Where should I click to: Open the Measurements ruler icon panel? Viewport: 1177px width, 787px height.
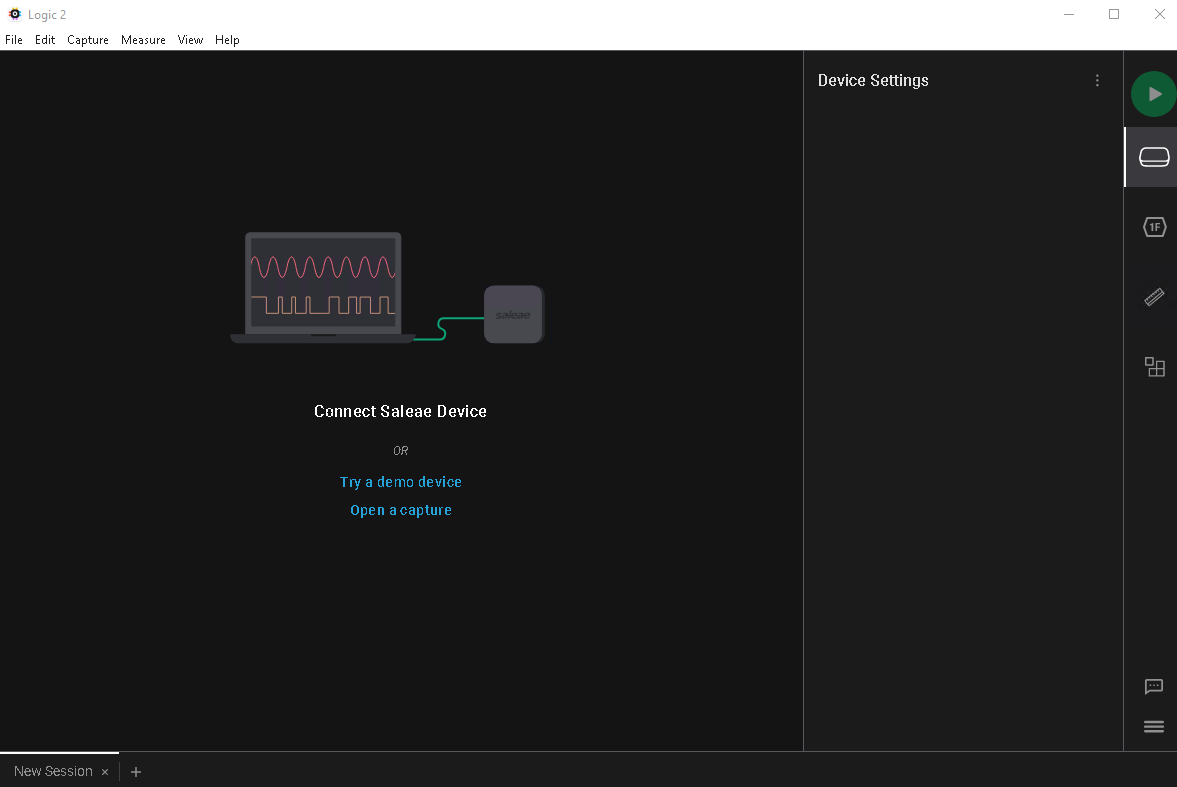[x=1154, y=297]
